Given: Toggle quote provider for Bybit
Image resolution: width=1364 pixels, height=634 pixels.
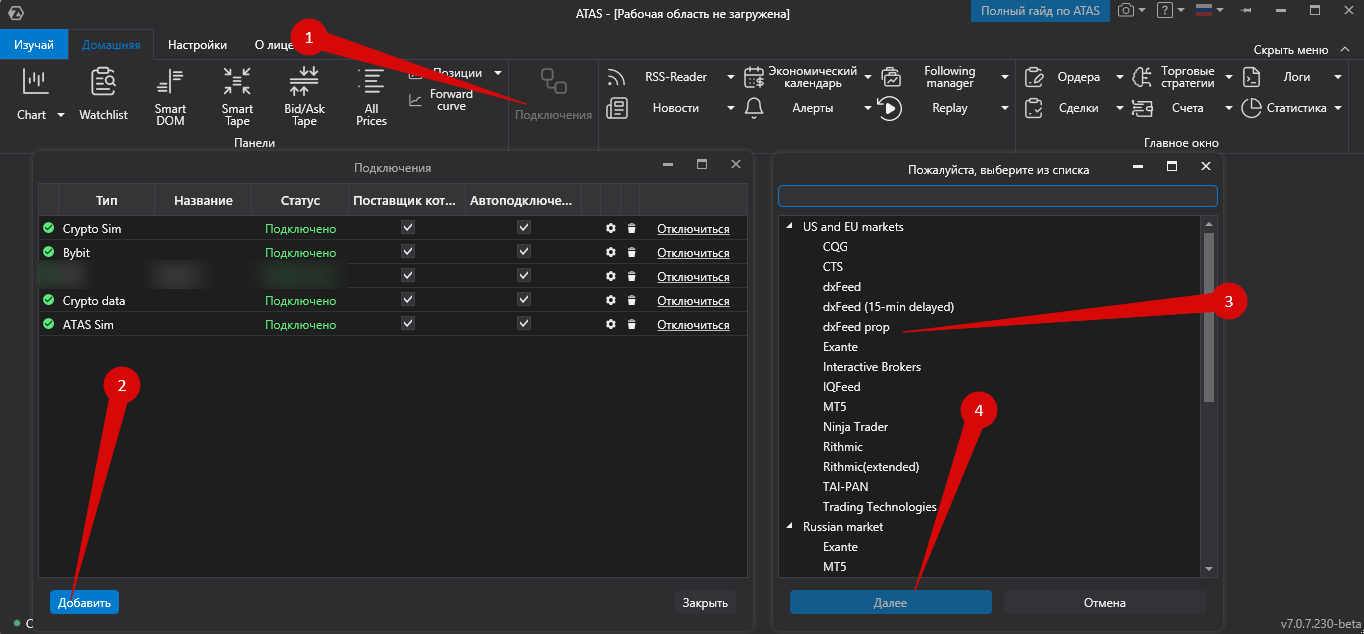Looking at the screenshot, I should [407, 252].
